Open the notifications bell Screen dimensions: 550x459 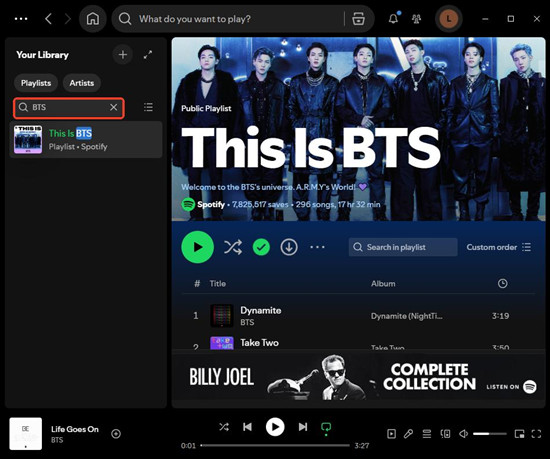pyautogui.click(x=394, y=19)
